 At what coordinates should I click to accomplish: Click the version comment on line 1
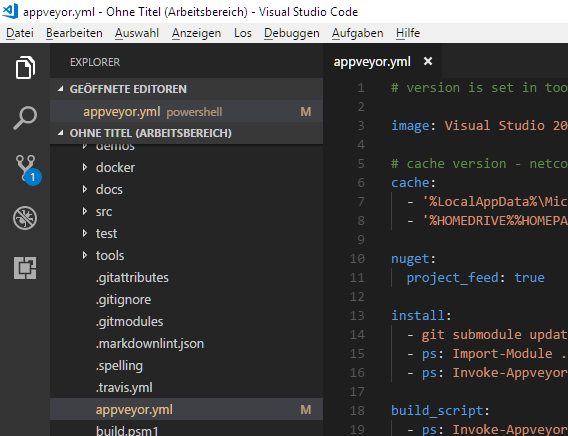click(x=479, y=88)
